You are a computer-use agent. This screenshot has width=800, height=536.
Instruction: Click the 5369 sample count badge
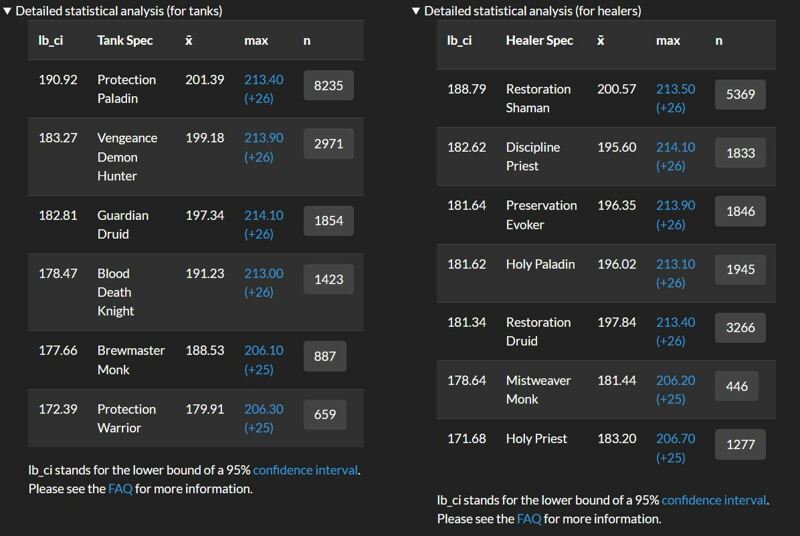[x=740, y=94]
